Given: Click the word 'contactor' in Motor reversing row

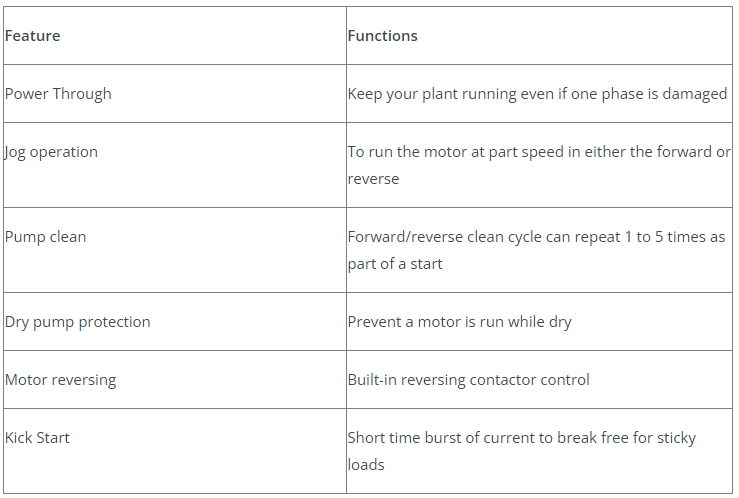Looking at the screenshot, I should point(511,380).
